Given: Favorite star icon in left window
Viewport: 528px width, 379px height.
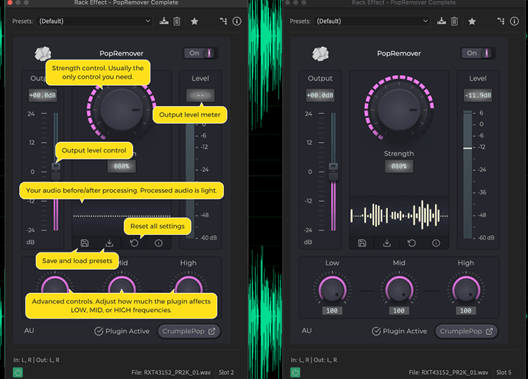Looking at the screenshot, I should [194, 22].
